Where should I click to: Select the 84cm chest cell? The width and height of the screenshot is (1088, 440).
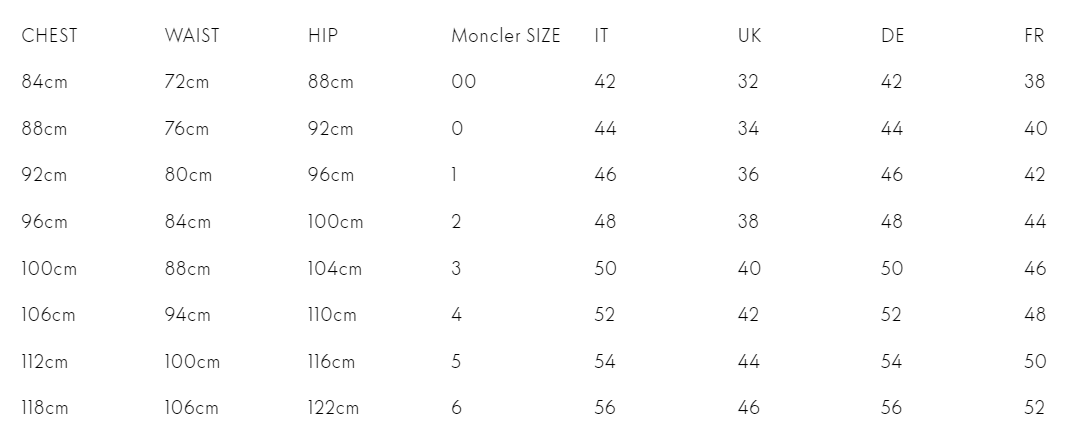pos(44,82)
